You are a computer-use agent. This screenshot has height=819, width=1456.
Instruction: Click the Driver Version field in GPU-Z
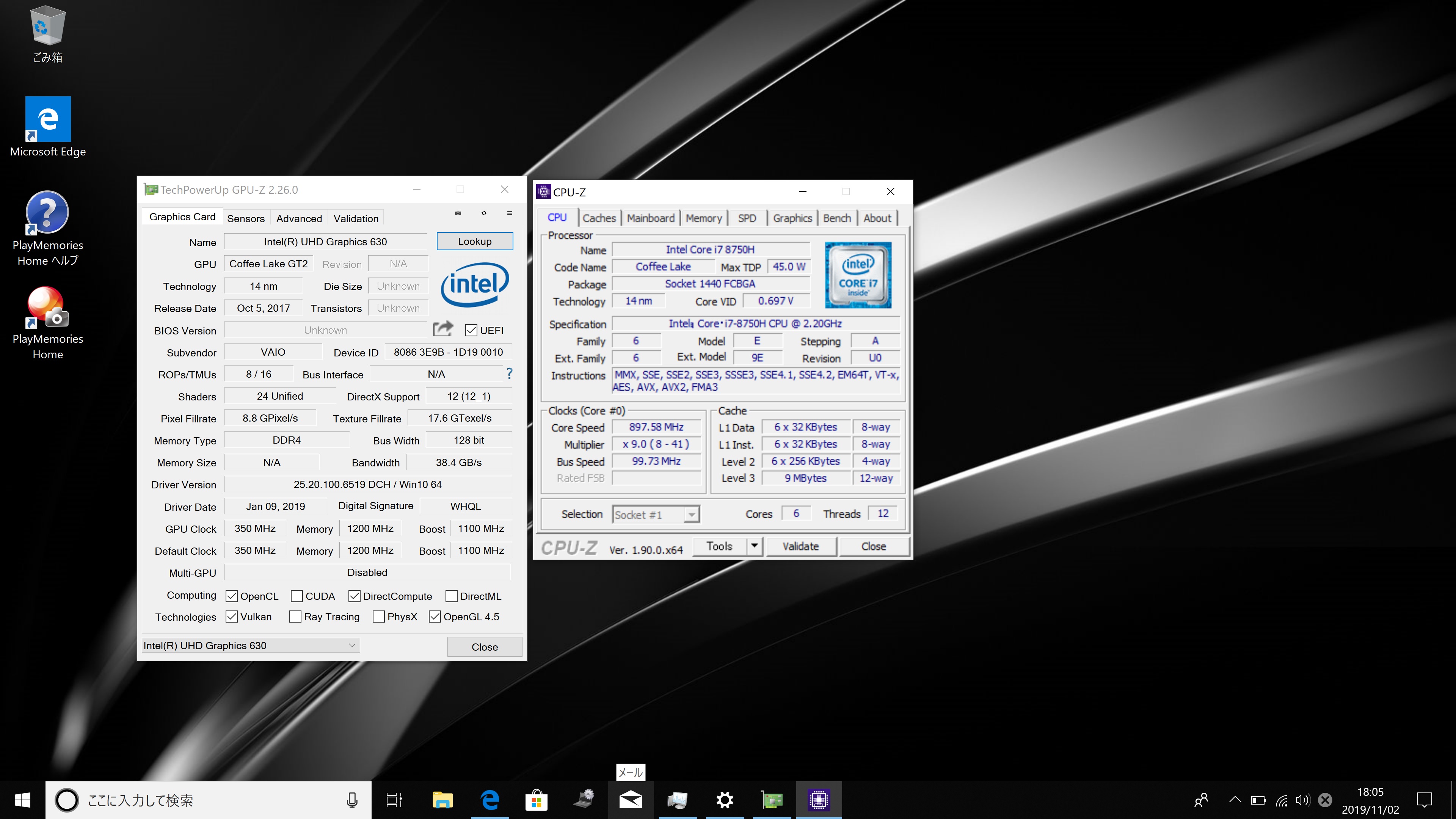367,485
